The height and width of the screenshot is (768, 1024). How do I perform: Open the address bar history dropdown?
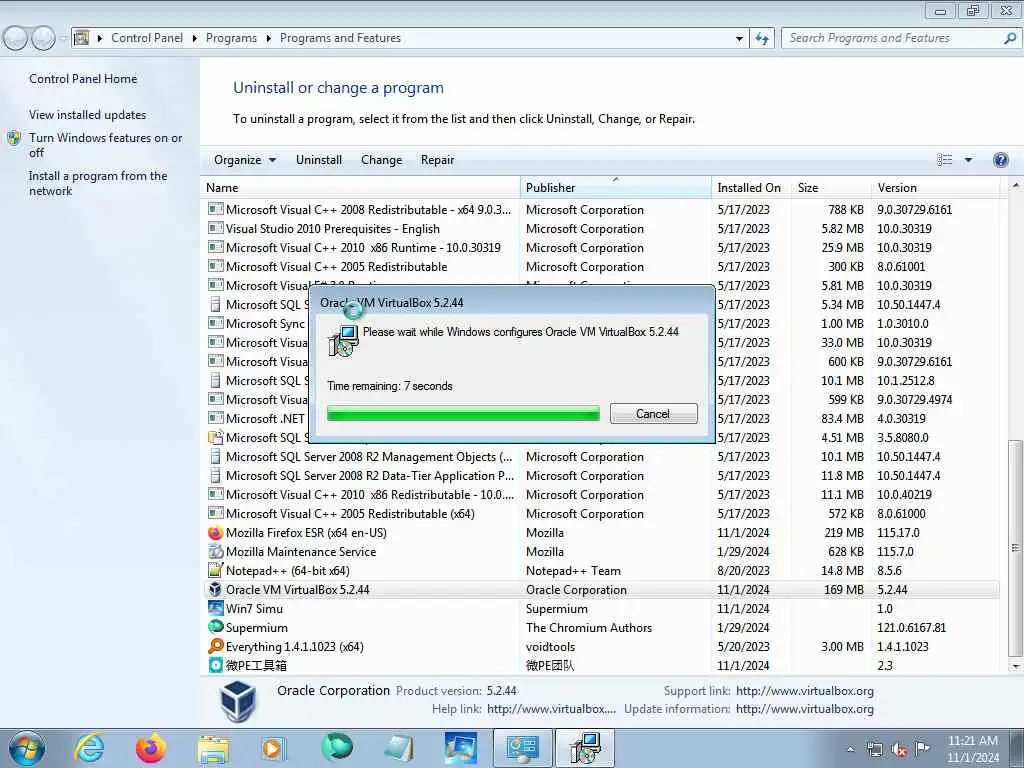(739, 39)
